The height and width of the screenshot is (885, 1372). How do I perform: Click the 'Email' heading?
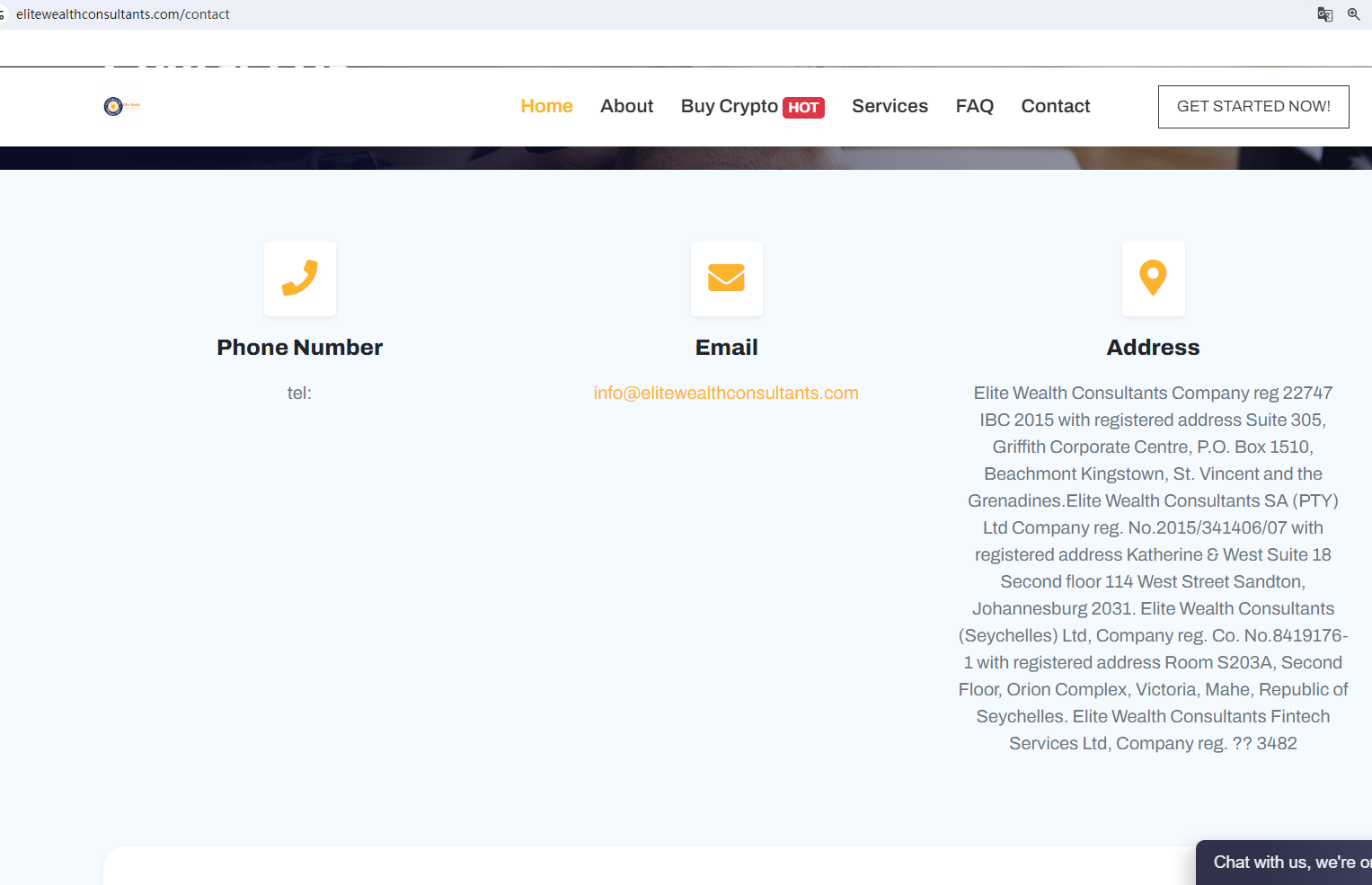(x=726, y=348)
